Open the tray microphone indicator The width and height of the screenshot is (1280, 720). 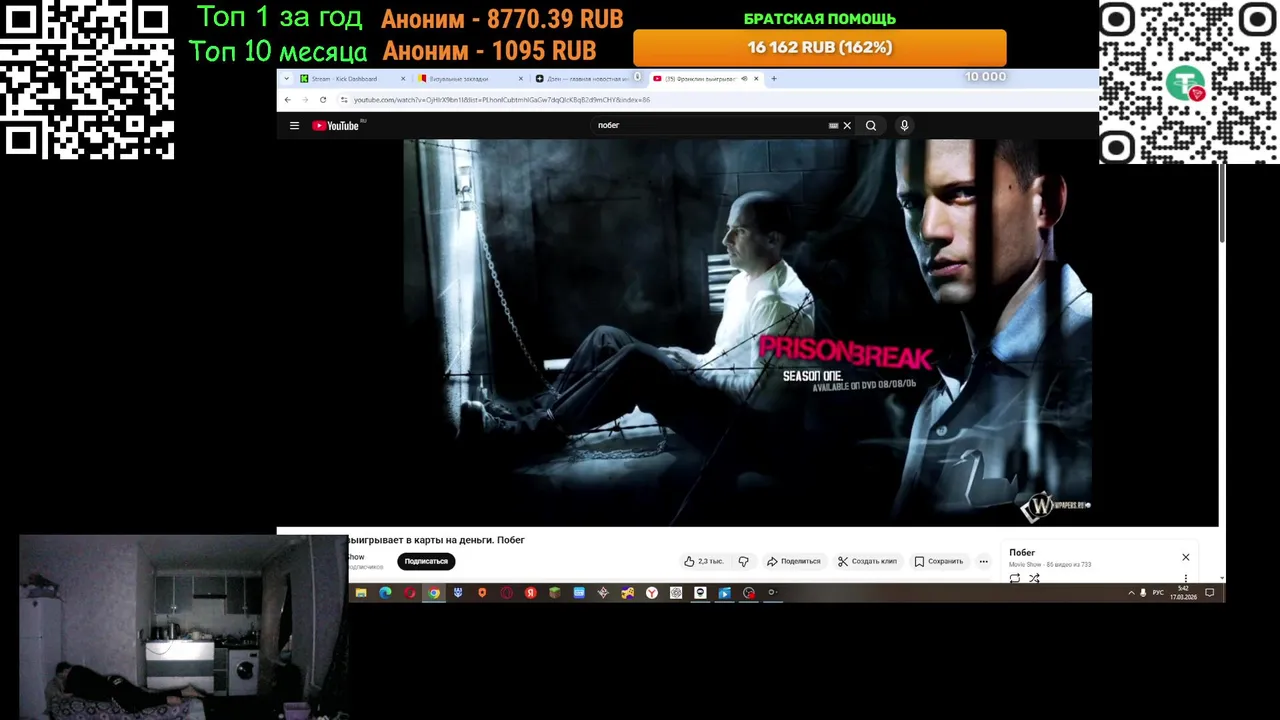click(x=1143, y=593)
